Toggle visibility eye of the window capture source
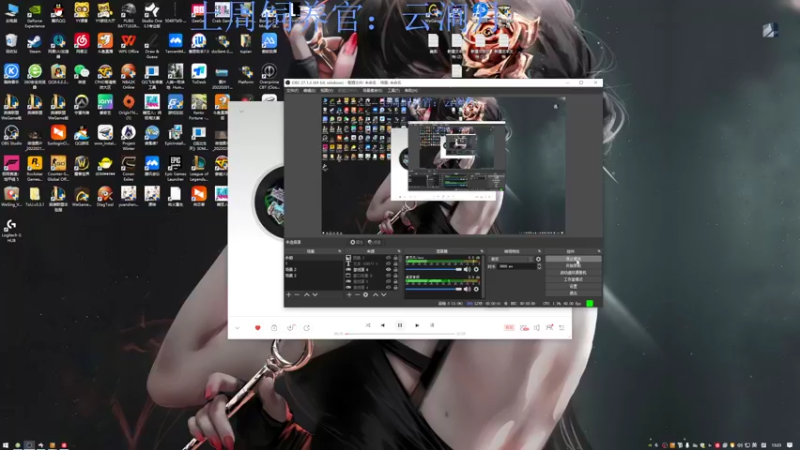 click(389, 276)
